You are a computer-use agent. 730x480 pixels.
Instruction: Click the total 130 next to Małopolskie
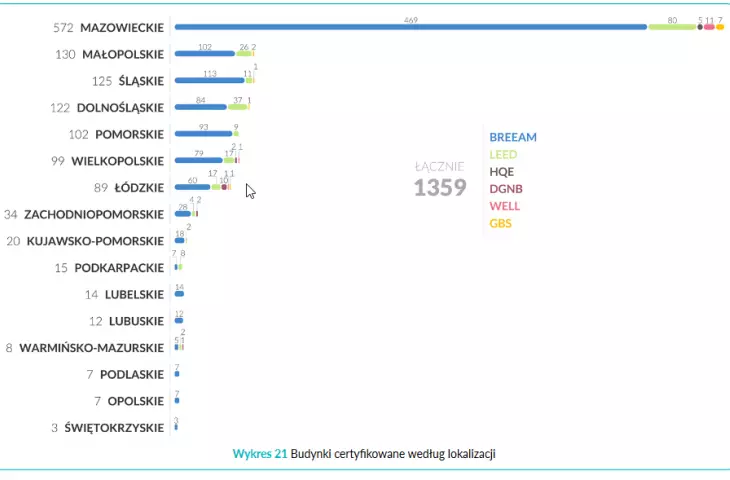tap(65, 54)
